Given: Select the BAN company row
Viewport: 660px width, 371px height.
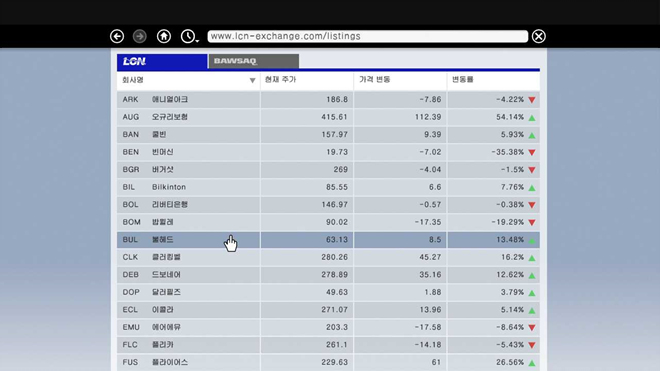Looking at the screenshot, I should click(x=328, y=135).
